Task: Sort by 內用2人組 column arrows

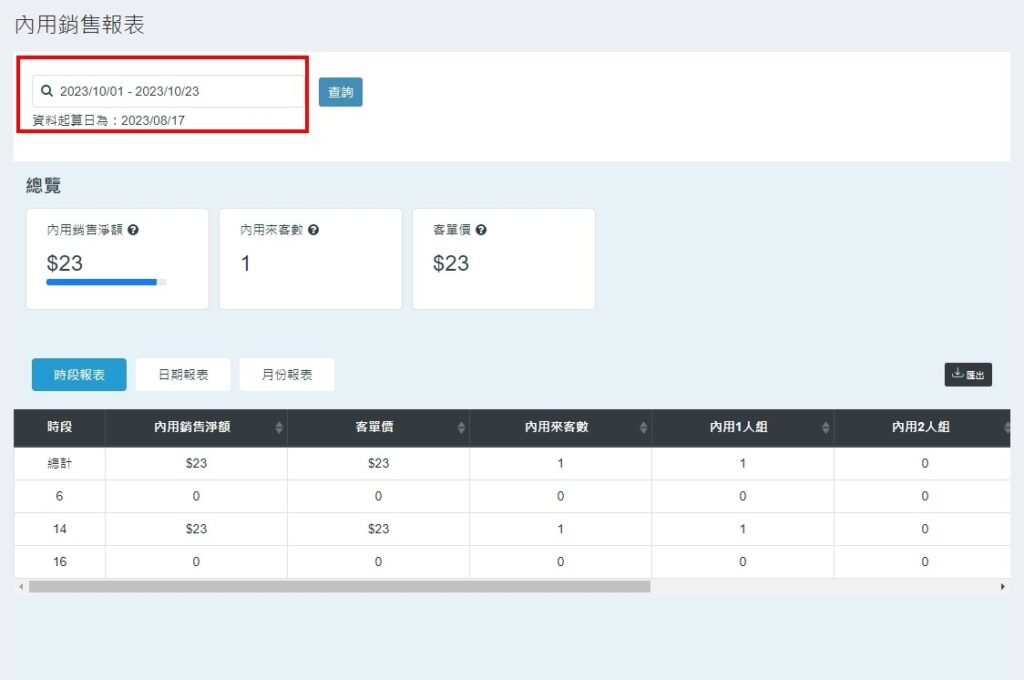Action: (x=1006, y=428)
